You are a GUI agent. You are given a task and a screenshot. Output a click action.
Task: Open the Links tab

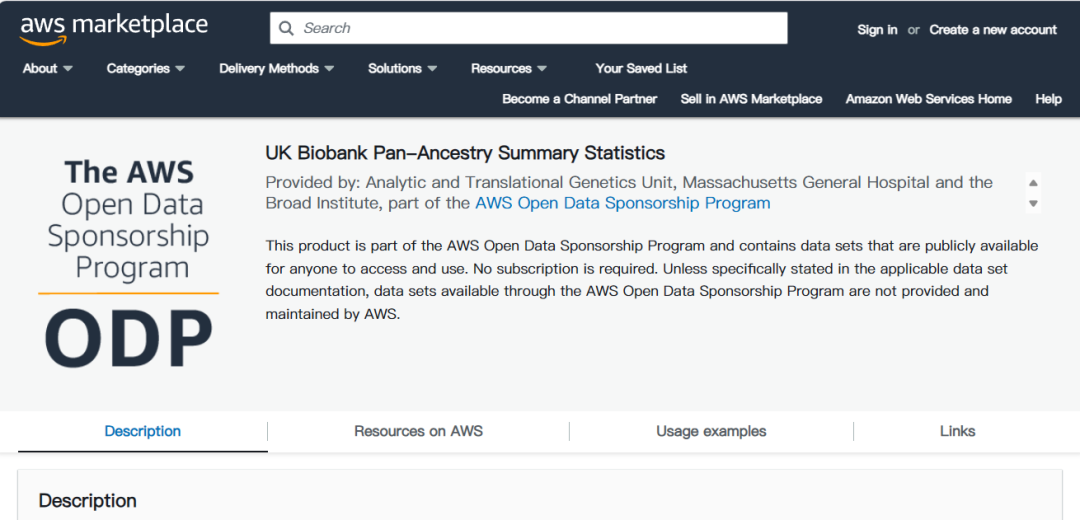[957, 431]
